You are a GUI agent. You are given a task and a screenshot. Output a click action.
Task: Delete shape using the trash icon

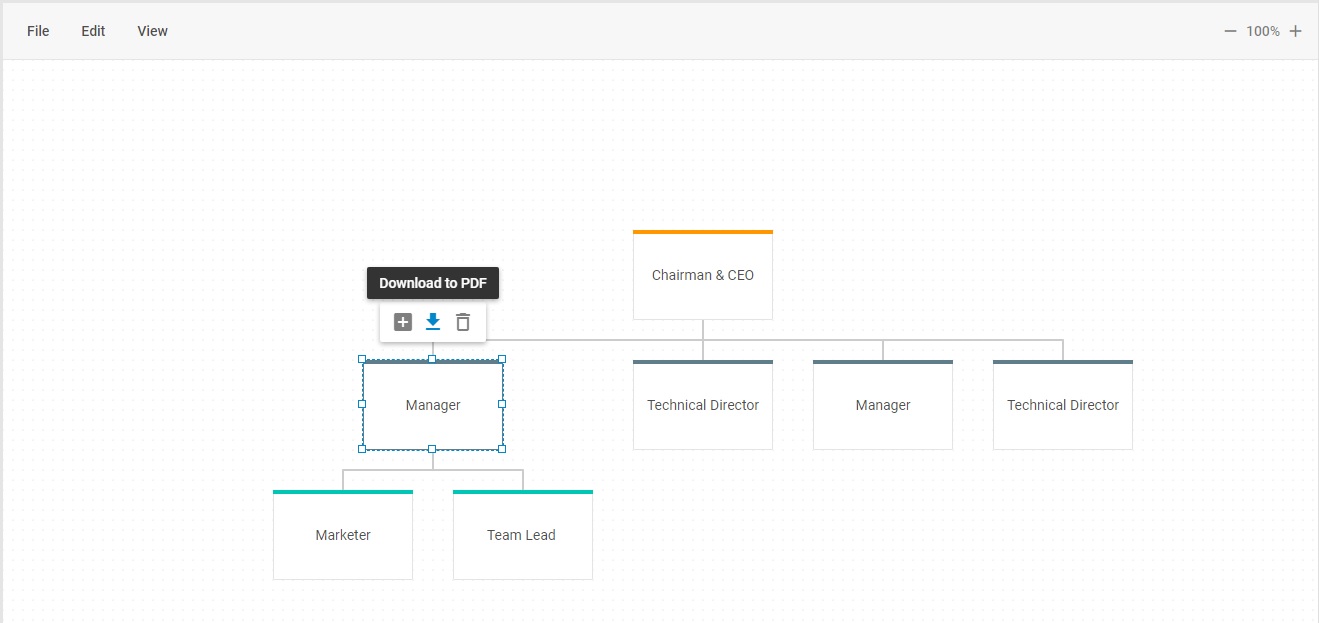click(463, 322)
